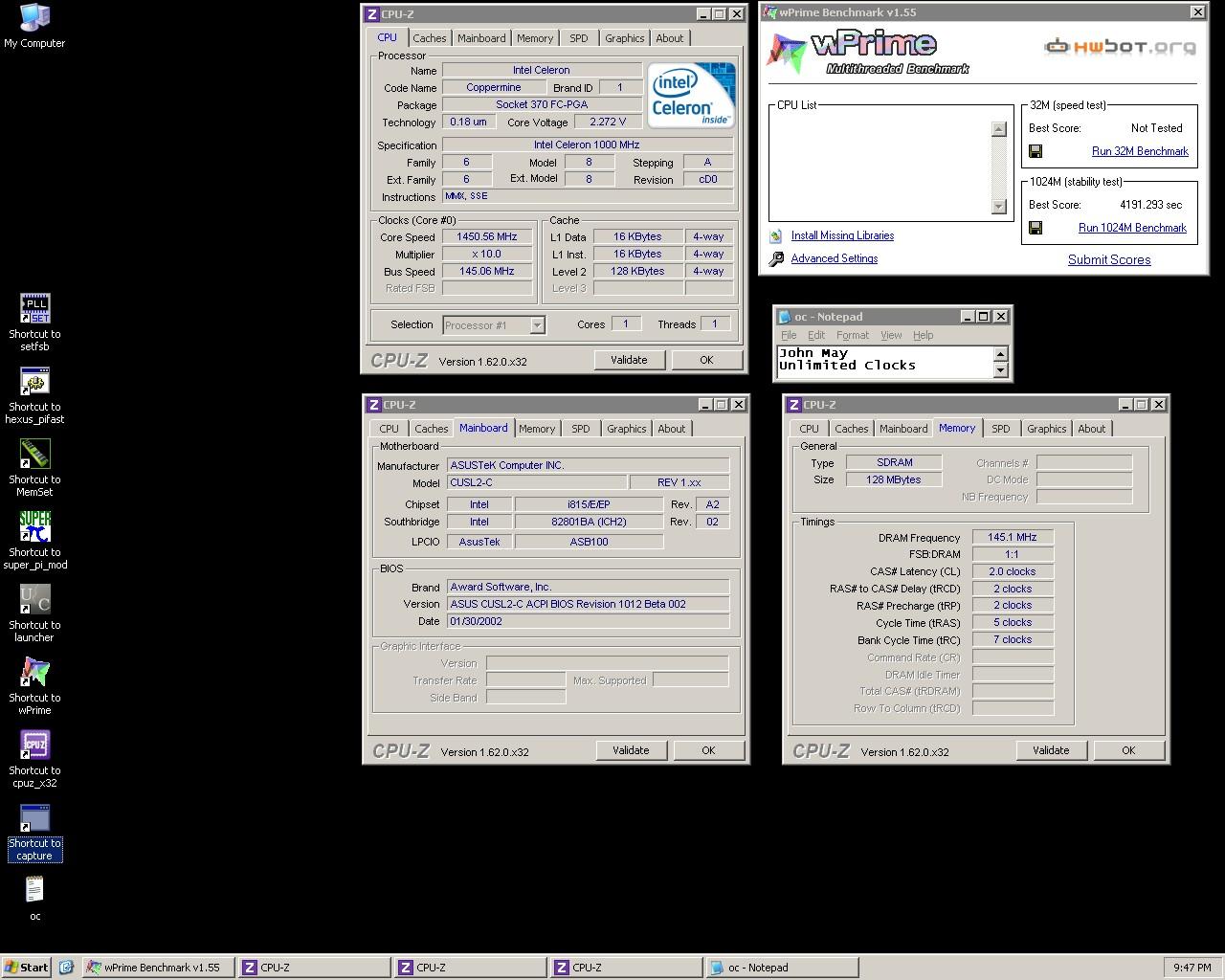
Task: Launch the wPrime desktop shortcut
Action: click(34, 672)
